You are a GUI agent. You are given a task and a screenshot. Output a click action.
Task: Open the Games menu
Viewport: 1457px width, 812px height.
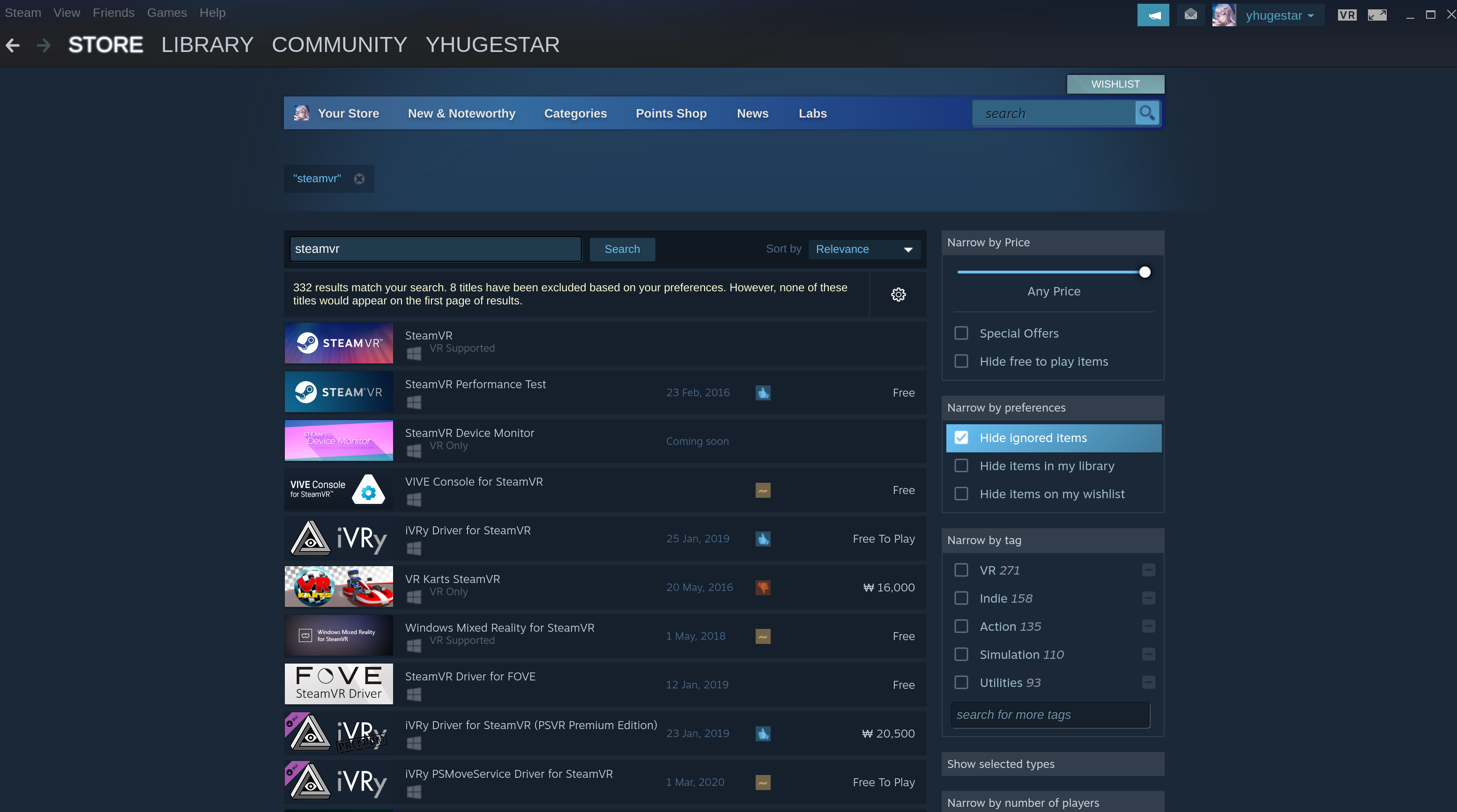tap(166, 13)
